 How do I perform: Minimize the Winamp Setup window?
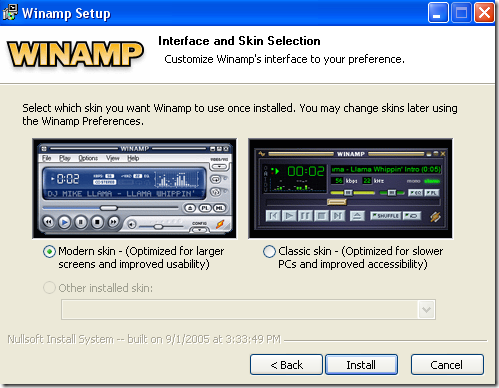(438, 13)
